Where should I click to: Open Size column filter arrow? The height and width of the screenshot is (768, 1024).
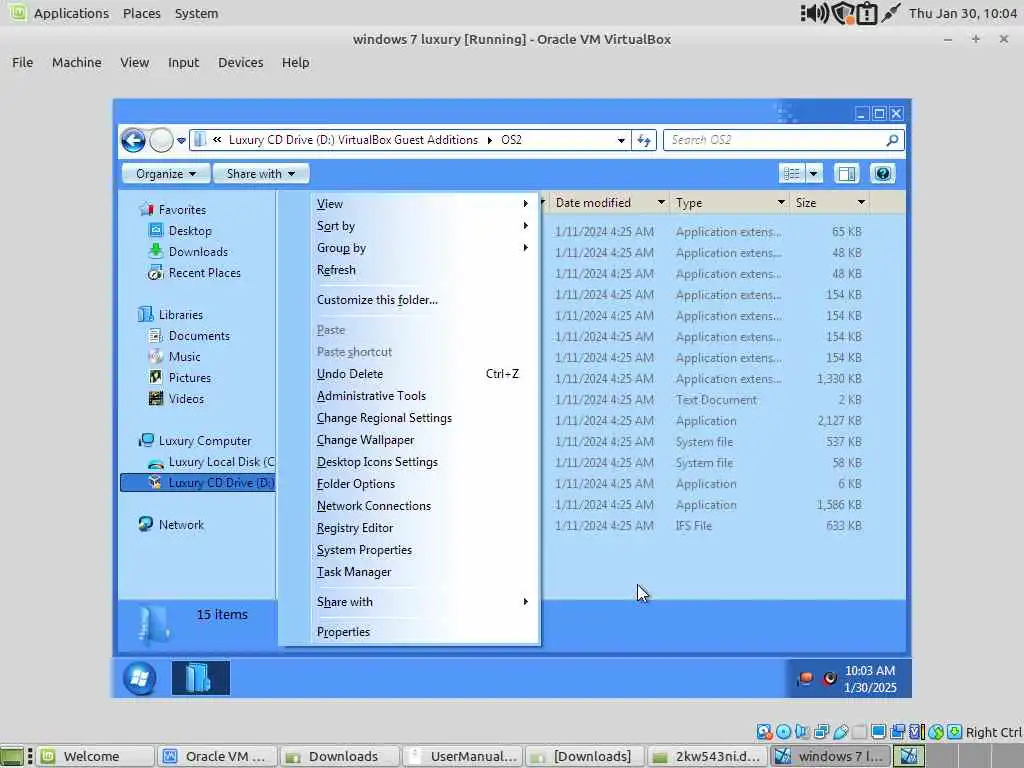pos(861,202)
